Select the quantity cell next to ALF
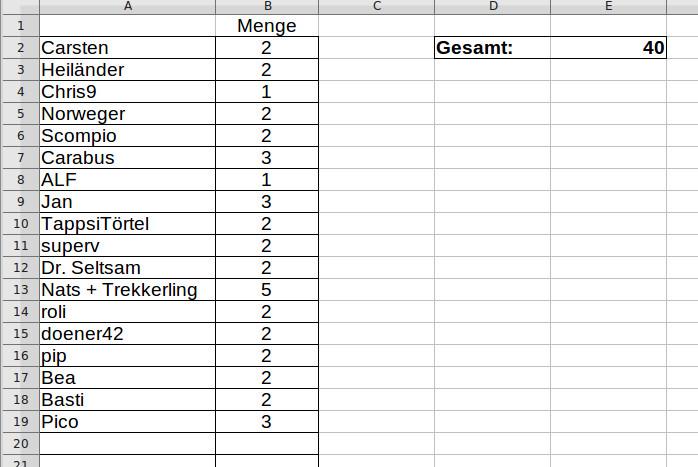This screenshot has height=467, width=698. pos(266,180)
